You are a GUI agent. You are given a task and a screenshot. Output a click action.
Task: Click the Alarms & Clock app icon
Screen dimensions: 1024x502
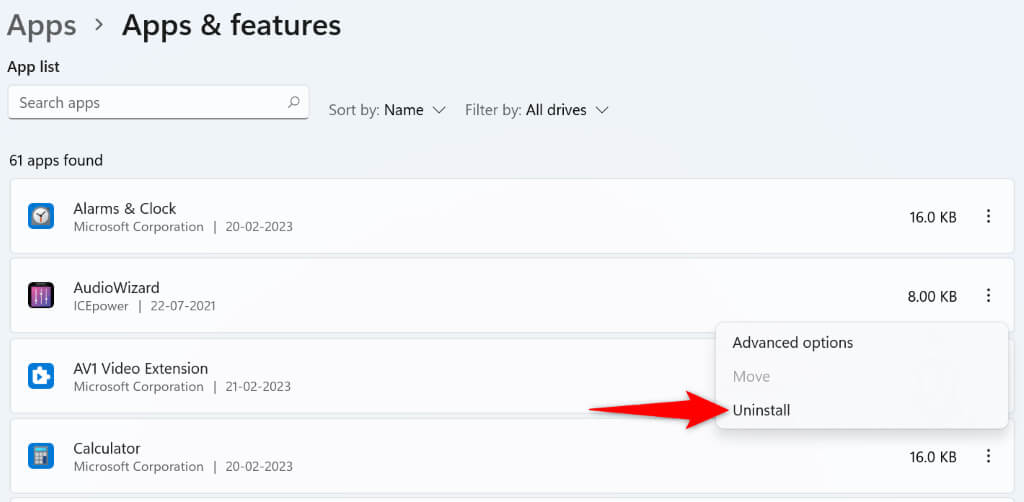(x=41, y=216)
